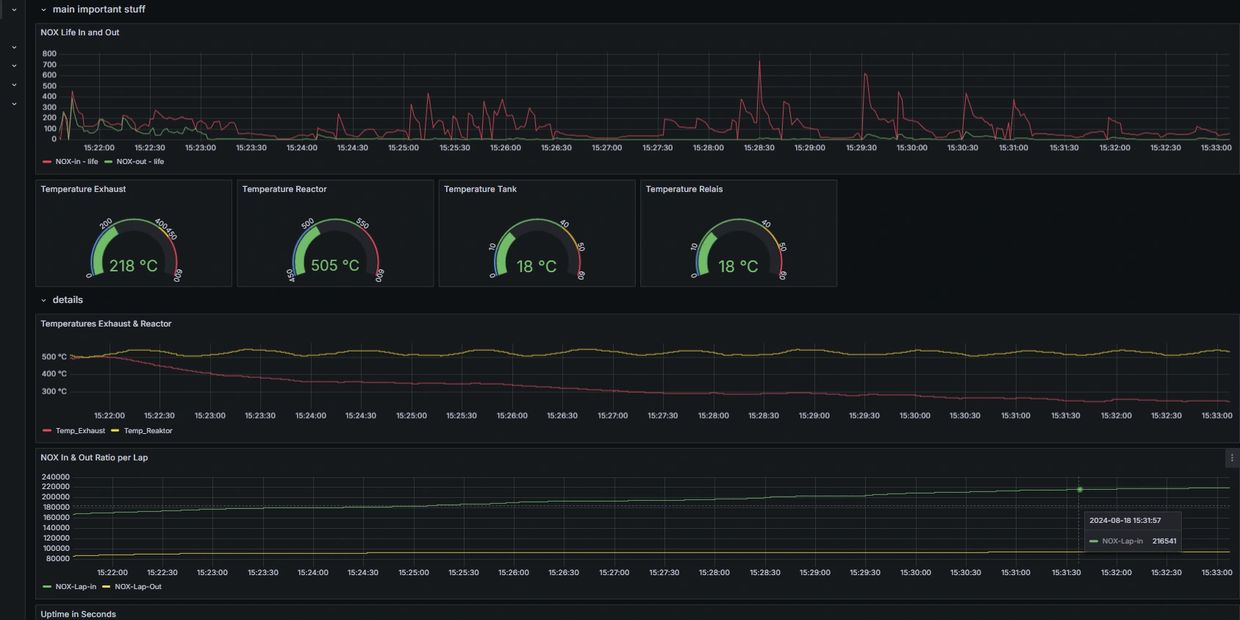The height and width of the screenshot is (620, 1240).
Task: Open the 'NOX Life In and Out' panel title
Action: [80, 32]
